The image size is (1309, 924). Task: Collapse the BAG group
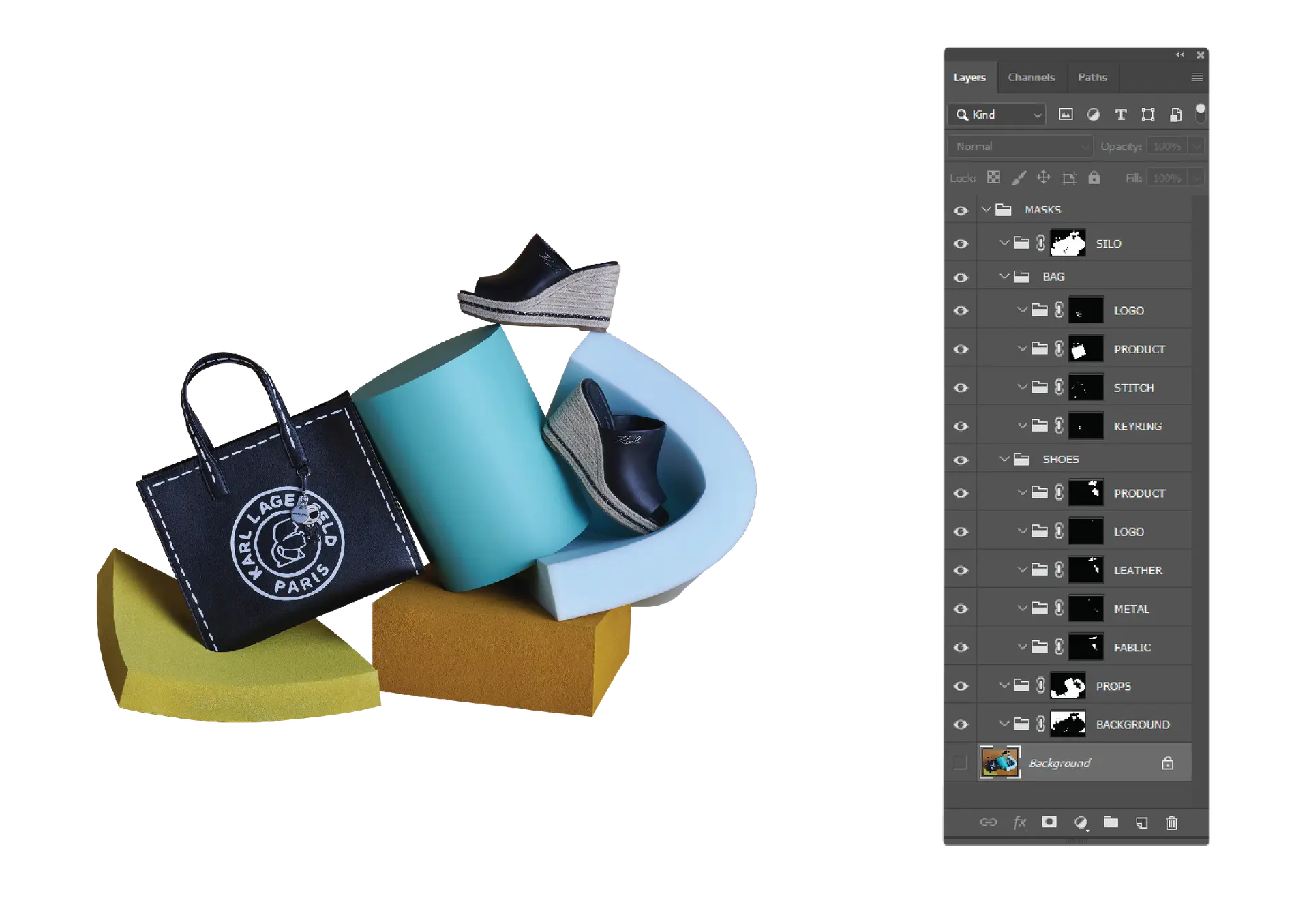pos(1004,276)
